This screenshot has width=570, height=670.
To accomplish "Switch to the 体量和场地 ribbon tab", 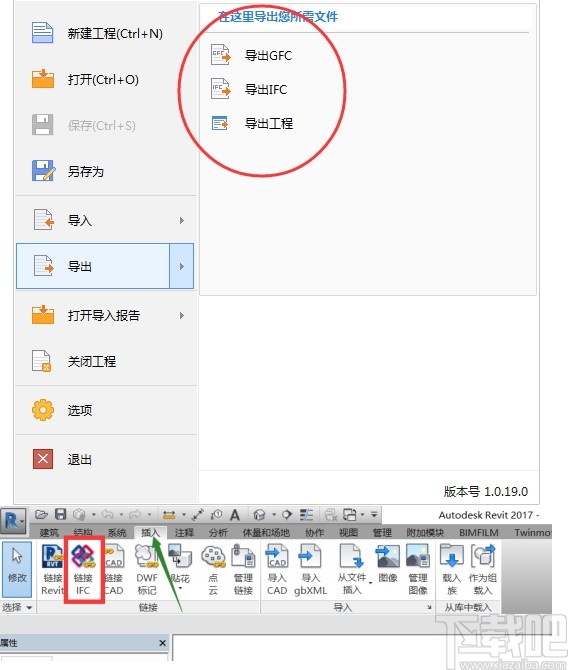I will pos(266,532).
